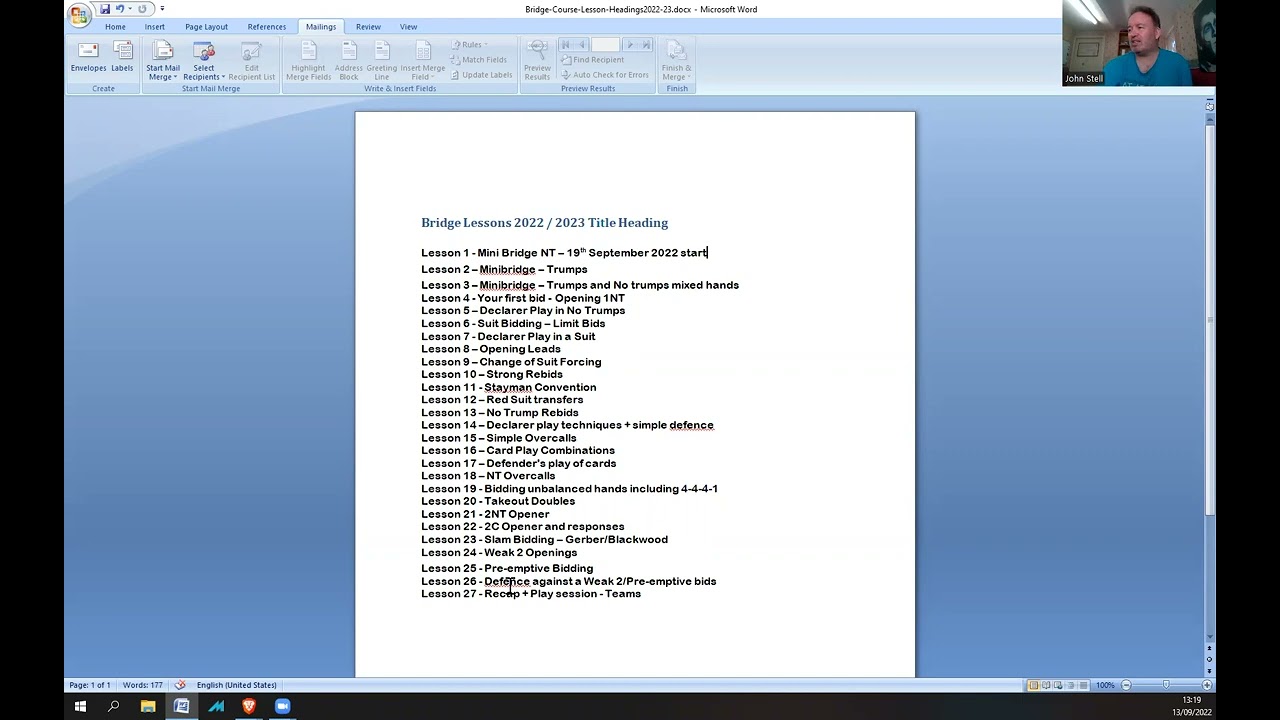Open the Finish & Merge dropdown
The width and height of the screenshot is (1280, 720).
coord(677,61)
